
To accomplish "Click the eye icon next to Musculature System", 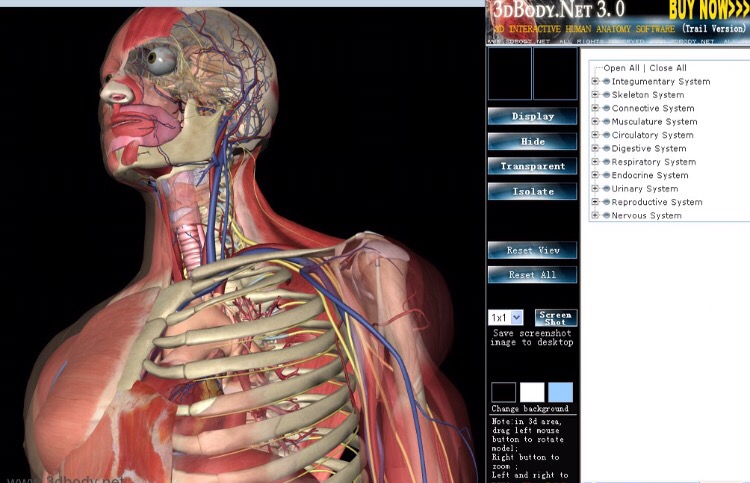I will tap(606, 122).
